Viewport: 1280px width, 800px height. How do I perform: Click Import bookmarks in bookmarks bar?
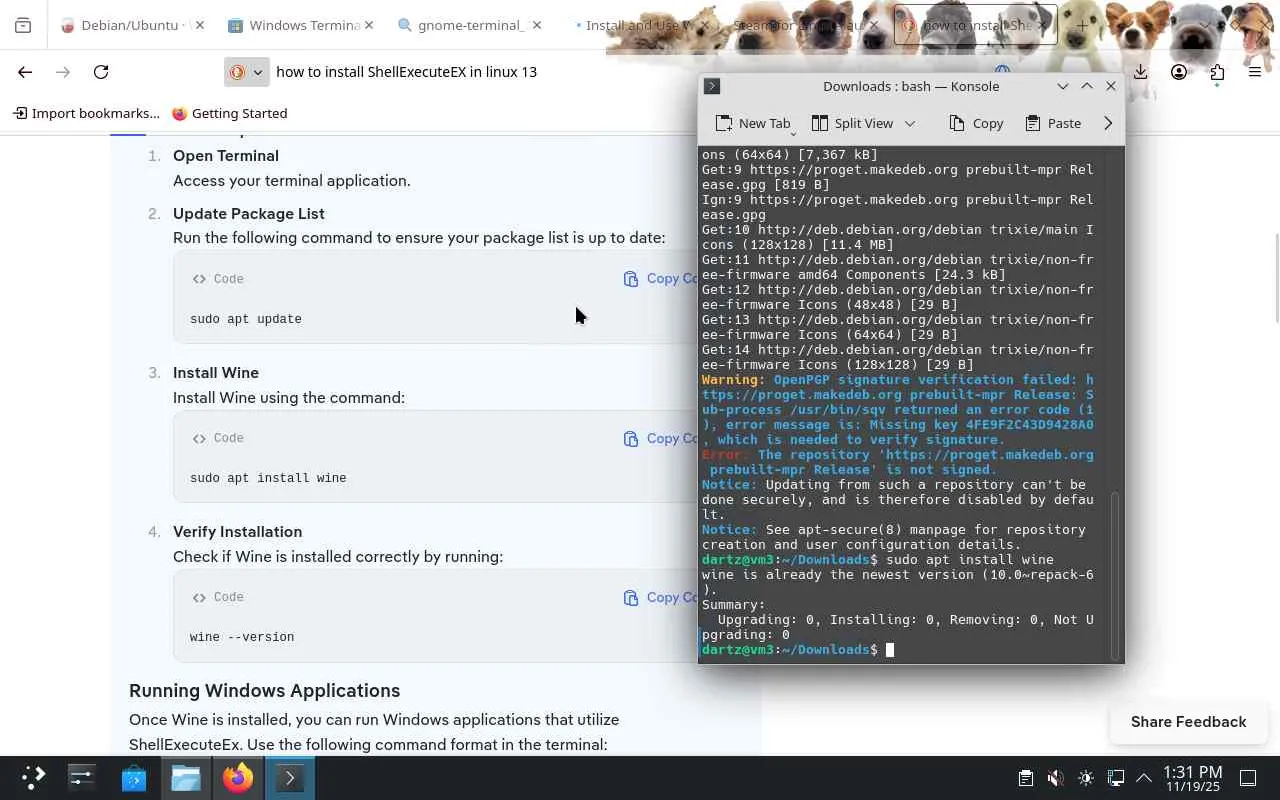(86, 113)
